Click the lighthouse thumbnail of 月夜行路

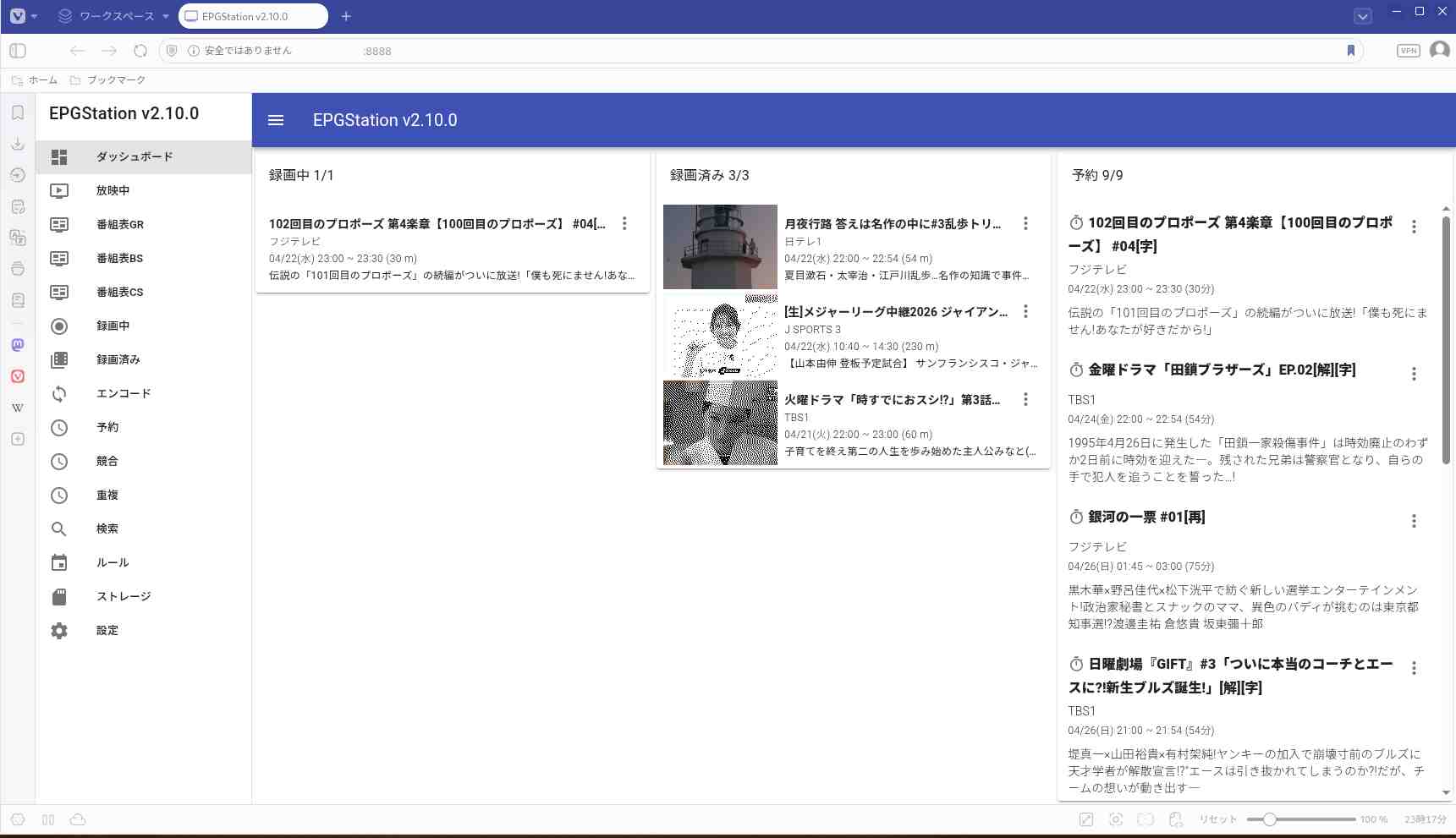point(720,247)
